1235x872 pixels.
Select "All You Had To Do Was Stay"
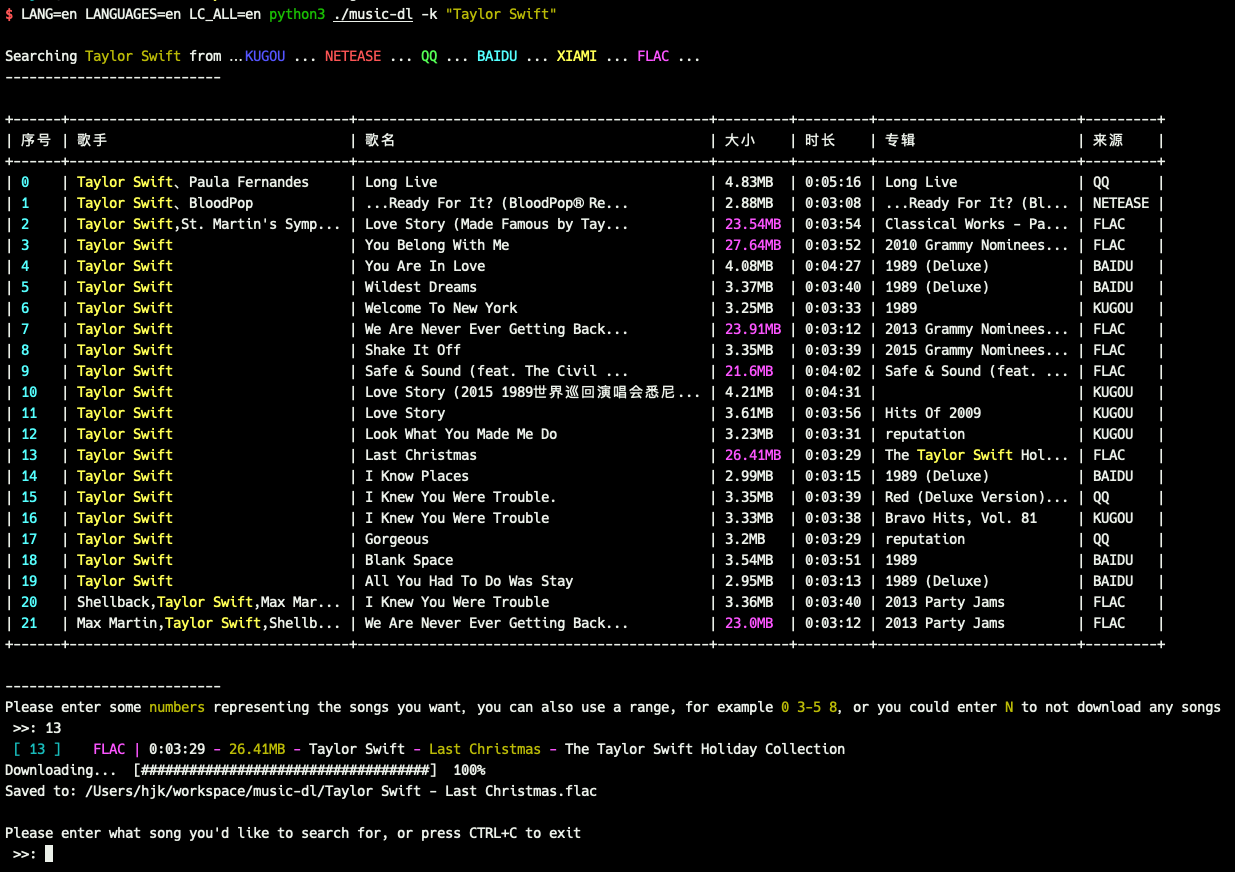tap(469, 581)
